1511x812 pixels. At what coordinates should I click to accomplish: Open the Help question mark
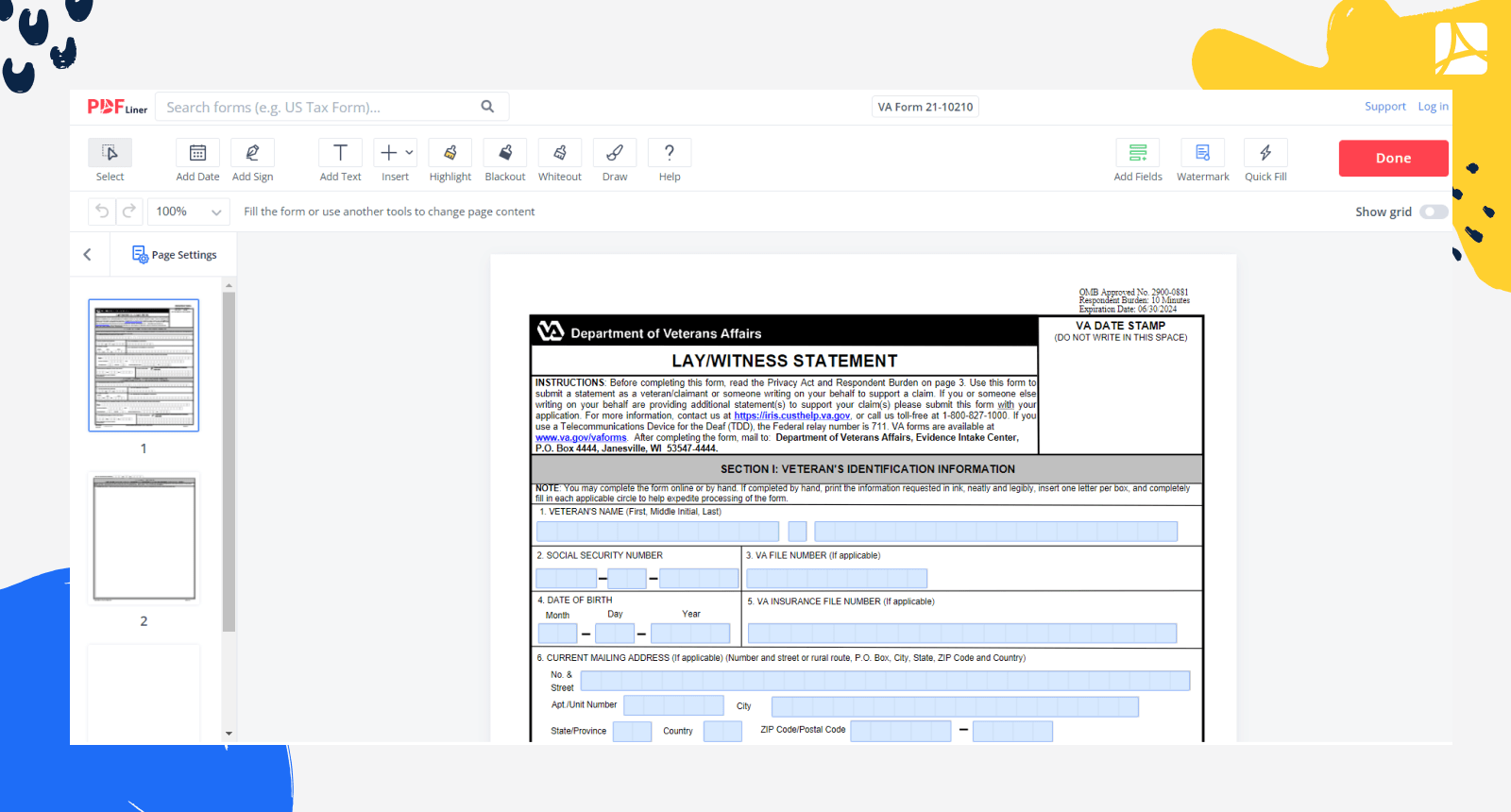pyautogui.click(x=670, y=153)
